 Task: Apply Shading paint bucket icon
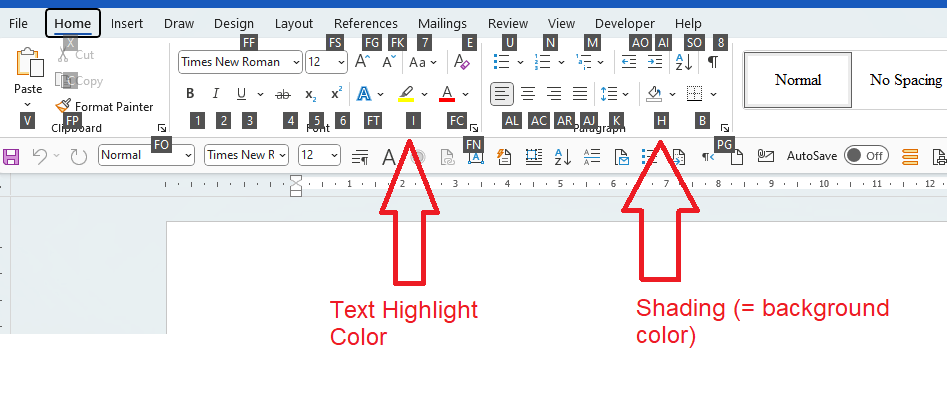click(x=654, y=94)
